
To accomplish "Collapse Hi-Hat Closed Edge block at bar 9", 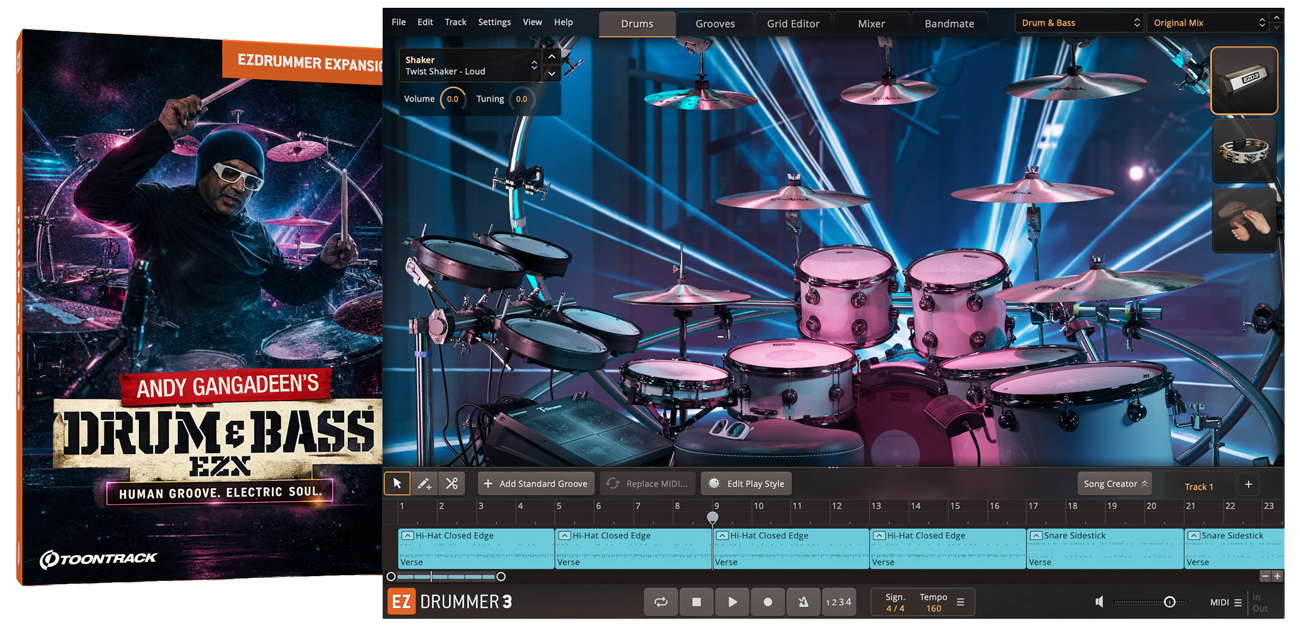I will tap(722, 536).
